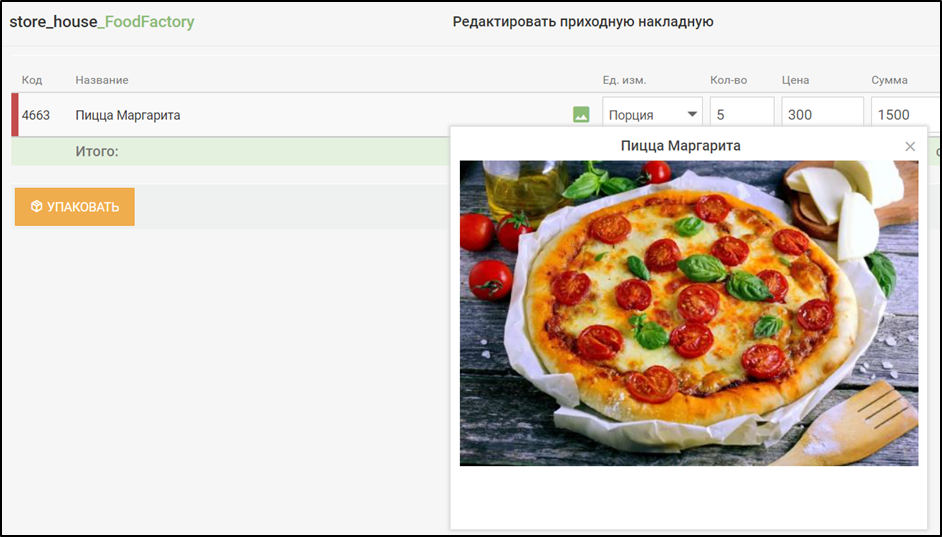Screen dimensions: 942x537
Task: Click the Ед. изм. column header
Action: pyautogui.click(x=624, y=80)
